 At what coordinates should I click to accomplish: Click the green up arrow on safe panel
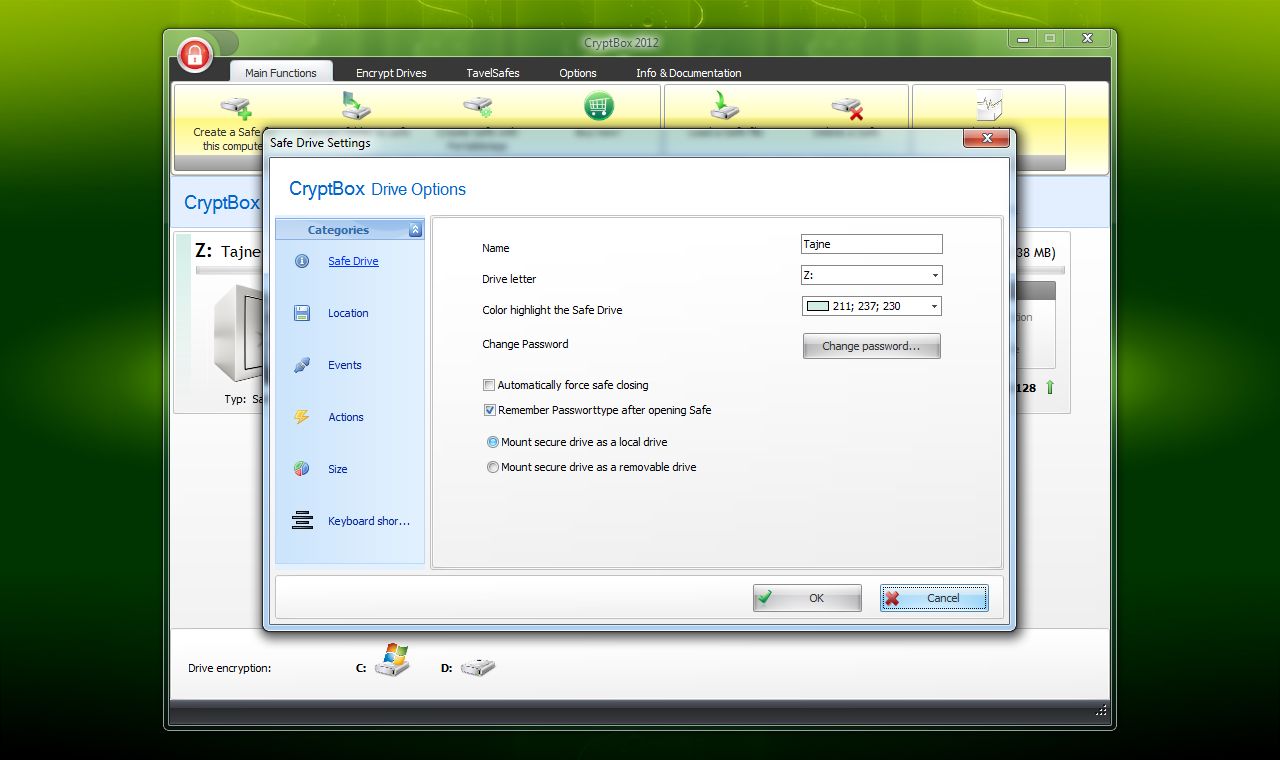[1050, 388]
